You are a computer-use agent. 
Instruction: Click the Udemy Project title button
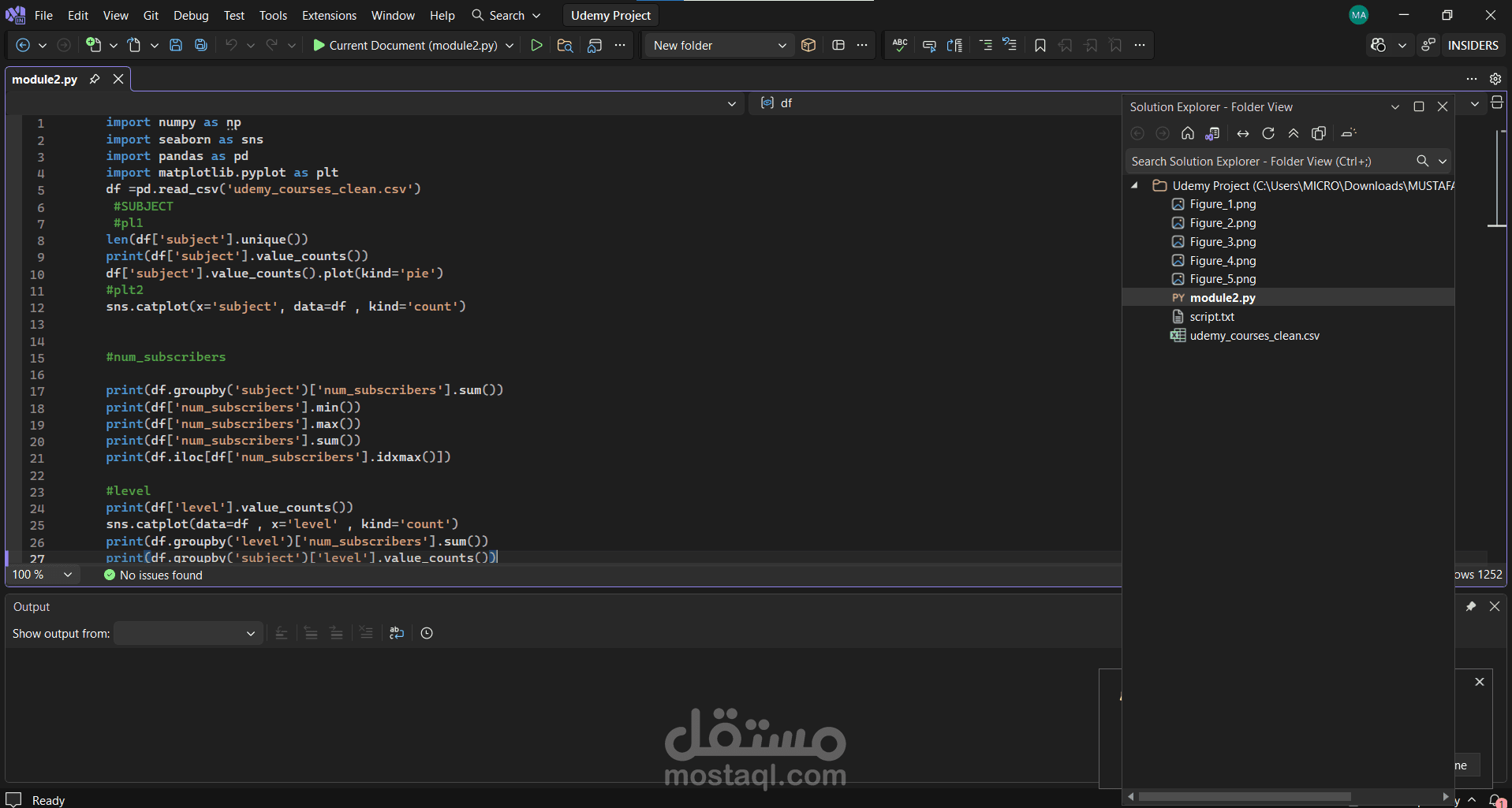point(610,16)
